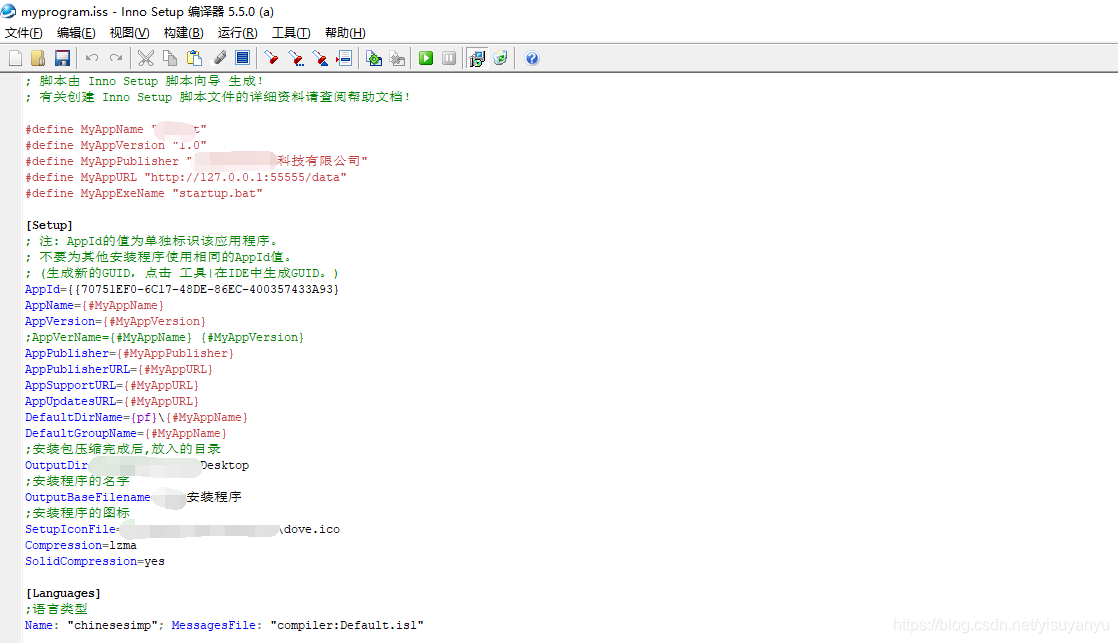This screenshot has height=643, width=1118.
Task: Click the SolidCompression=yes line
Action: click(x=95, y=562)
